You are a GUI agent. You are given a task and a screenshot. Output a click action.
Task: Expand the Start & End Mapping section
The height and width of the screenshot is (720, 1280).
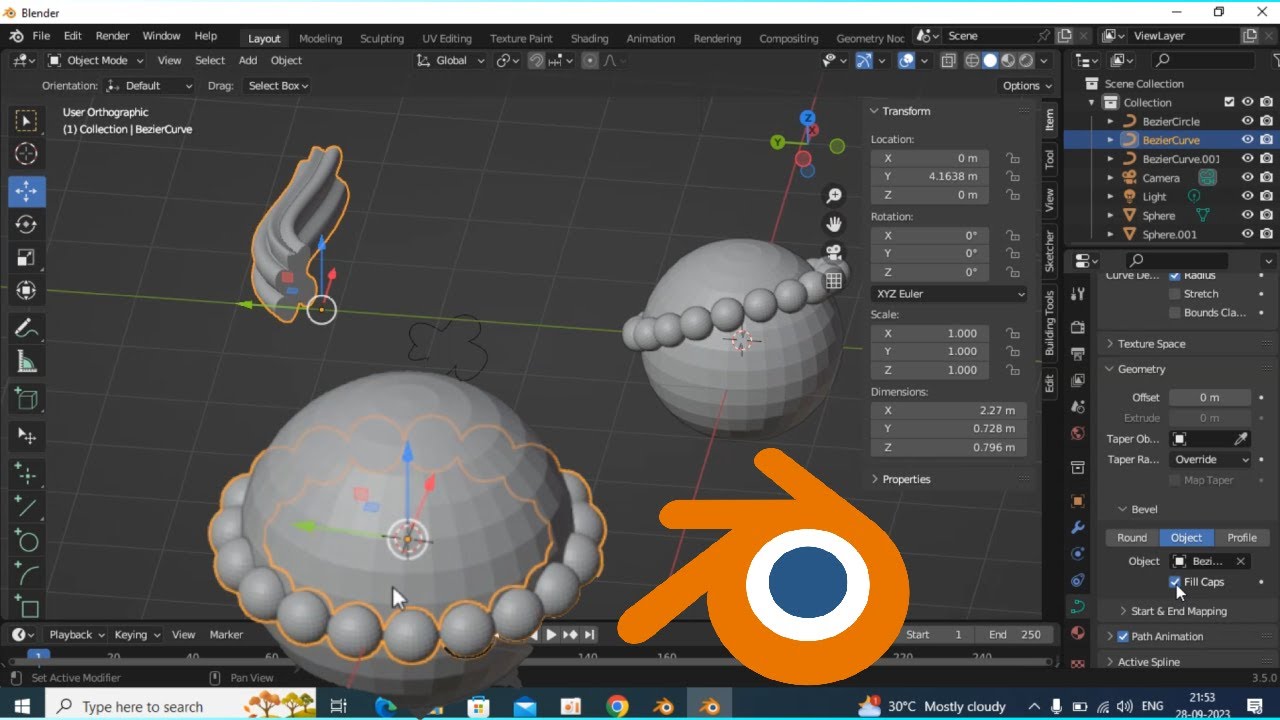(1178, 611)
